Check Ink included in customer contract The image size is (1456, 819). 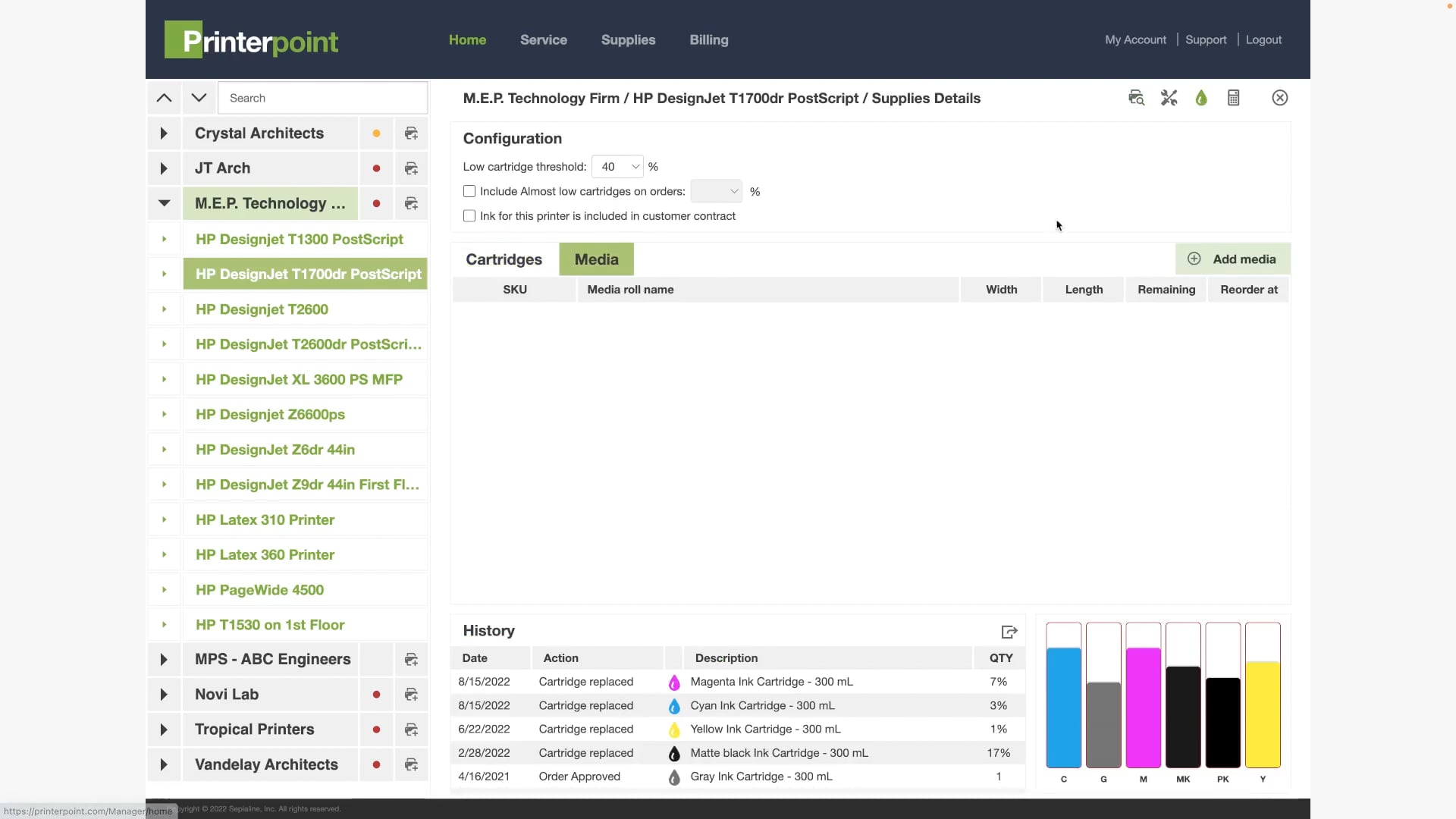469,216
